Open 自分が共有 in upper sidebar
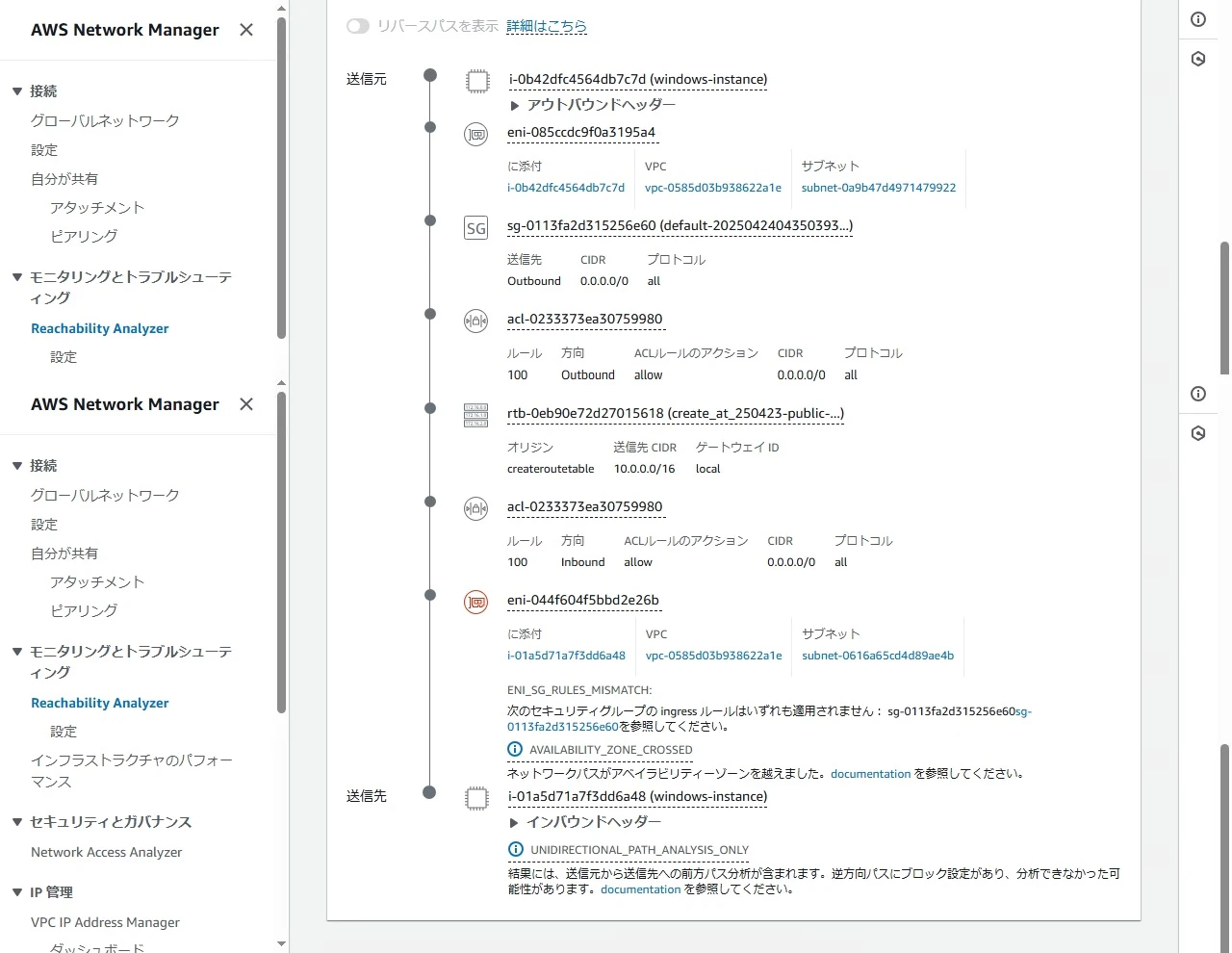 click(x=64, y=179)
